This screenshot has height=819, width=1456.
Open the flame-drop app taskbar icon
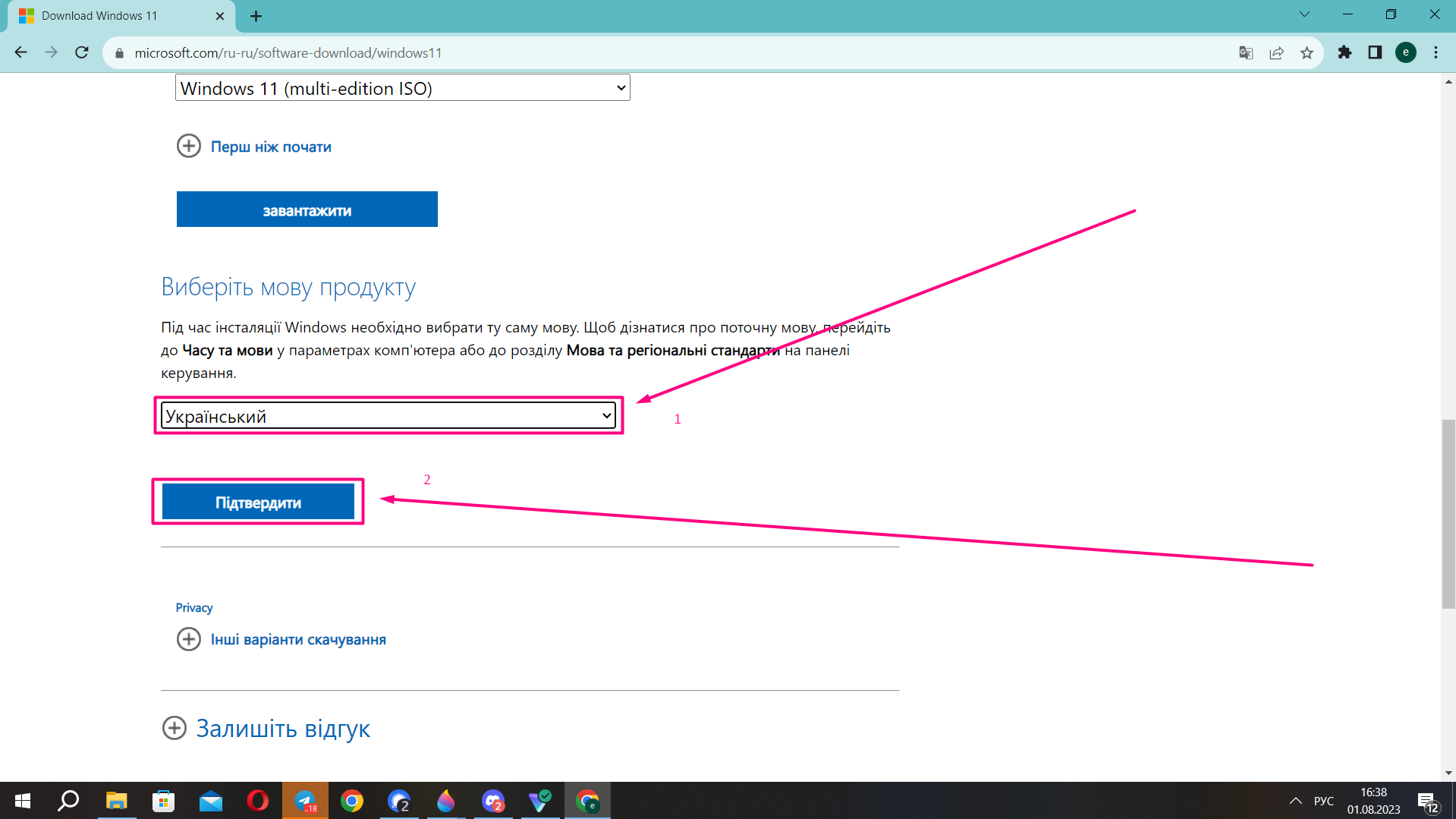coord(445,801)
